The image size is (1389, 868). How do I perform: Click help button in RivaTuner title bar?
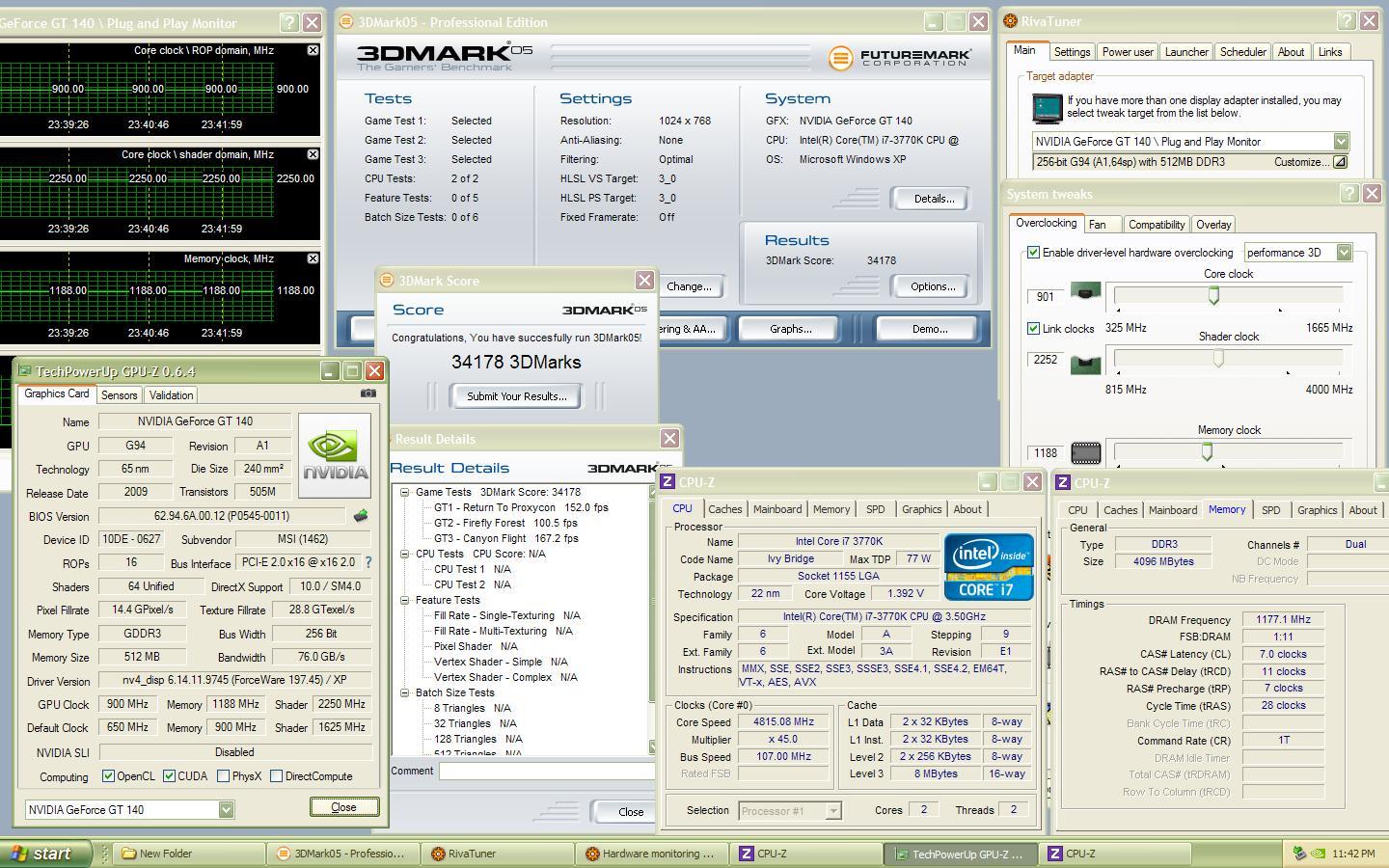[1346, 20]
